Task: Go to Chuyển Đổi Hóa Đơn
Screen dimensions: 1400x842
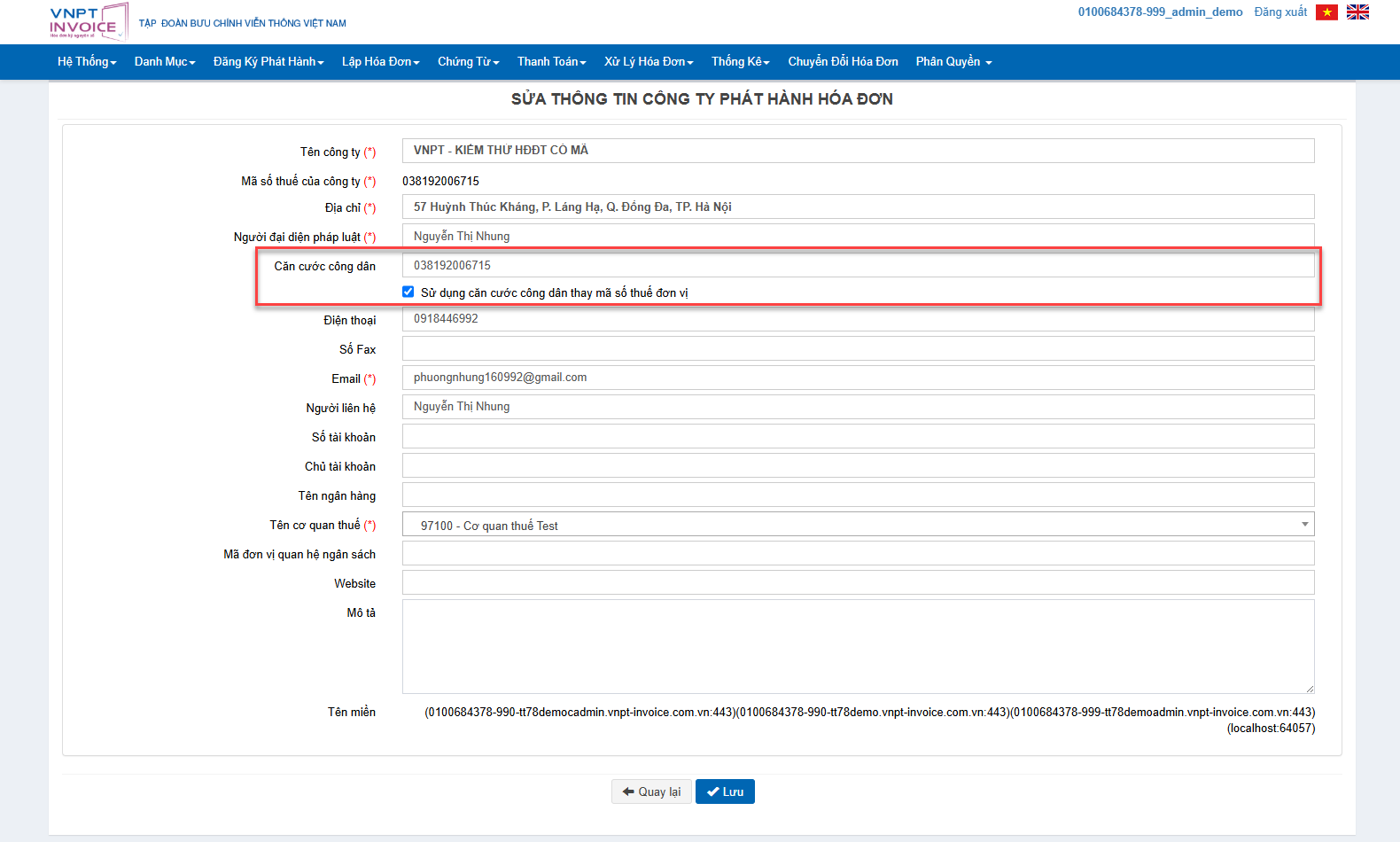Action: click(x=843, y=61)
